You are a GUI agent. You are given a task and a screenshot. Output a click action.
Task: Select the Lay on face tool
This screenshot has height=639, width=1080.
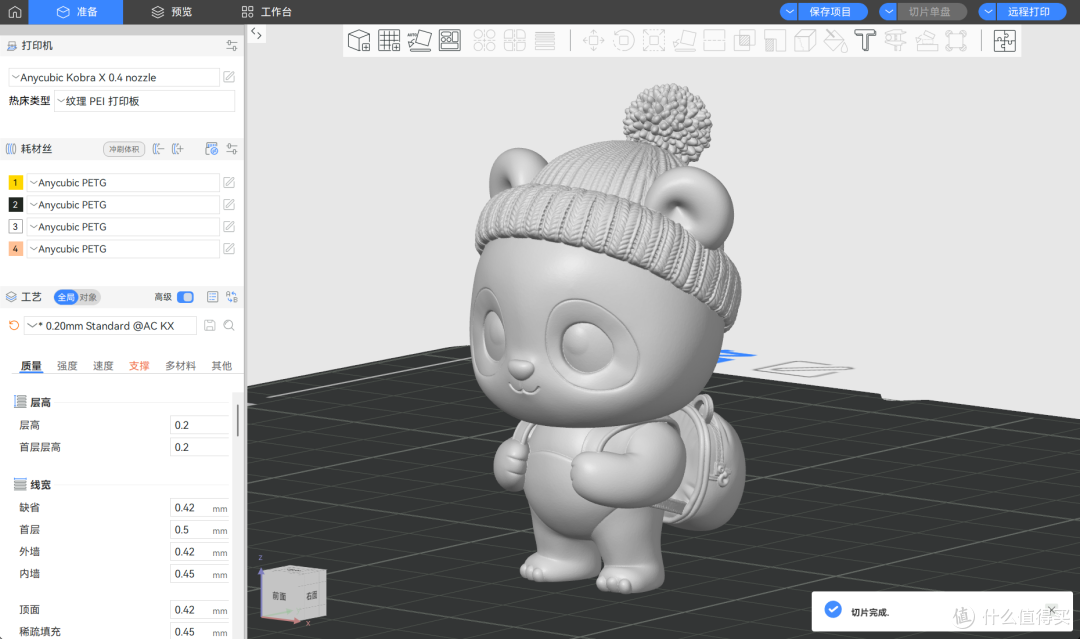[684, 41]
